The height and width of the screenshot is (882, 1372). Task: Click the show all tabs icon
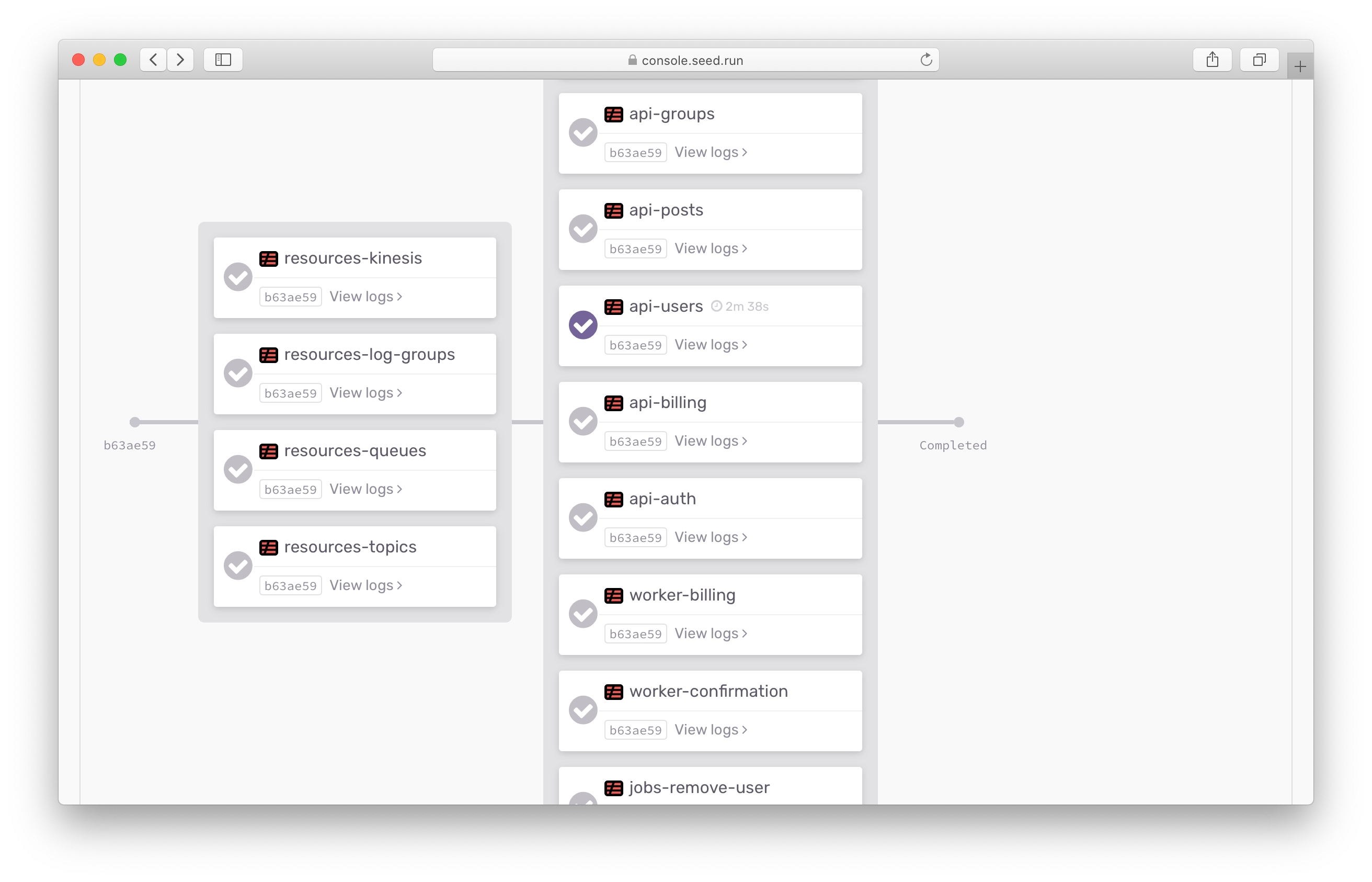pyautogui.click(x=1259, y=60)
